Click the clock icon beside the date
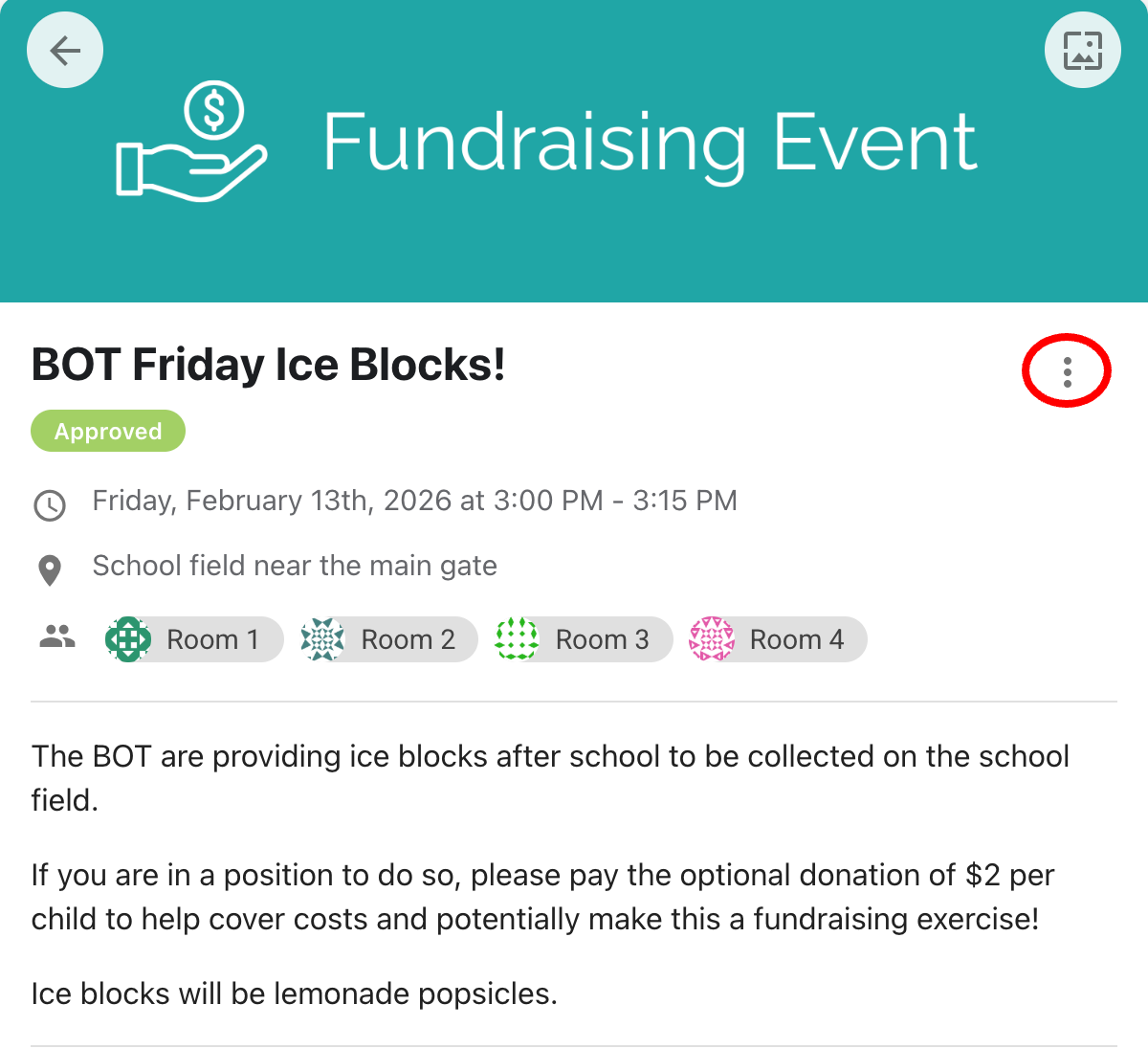 50,504
